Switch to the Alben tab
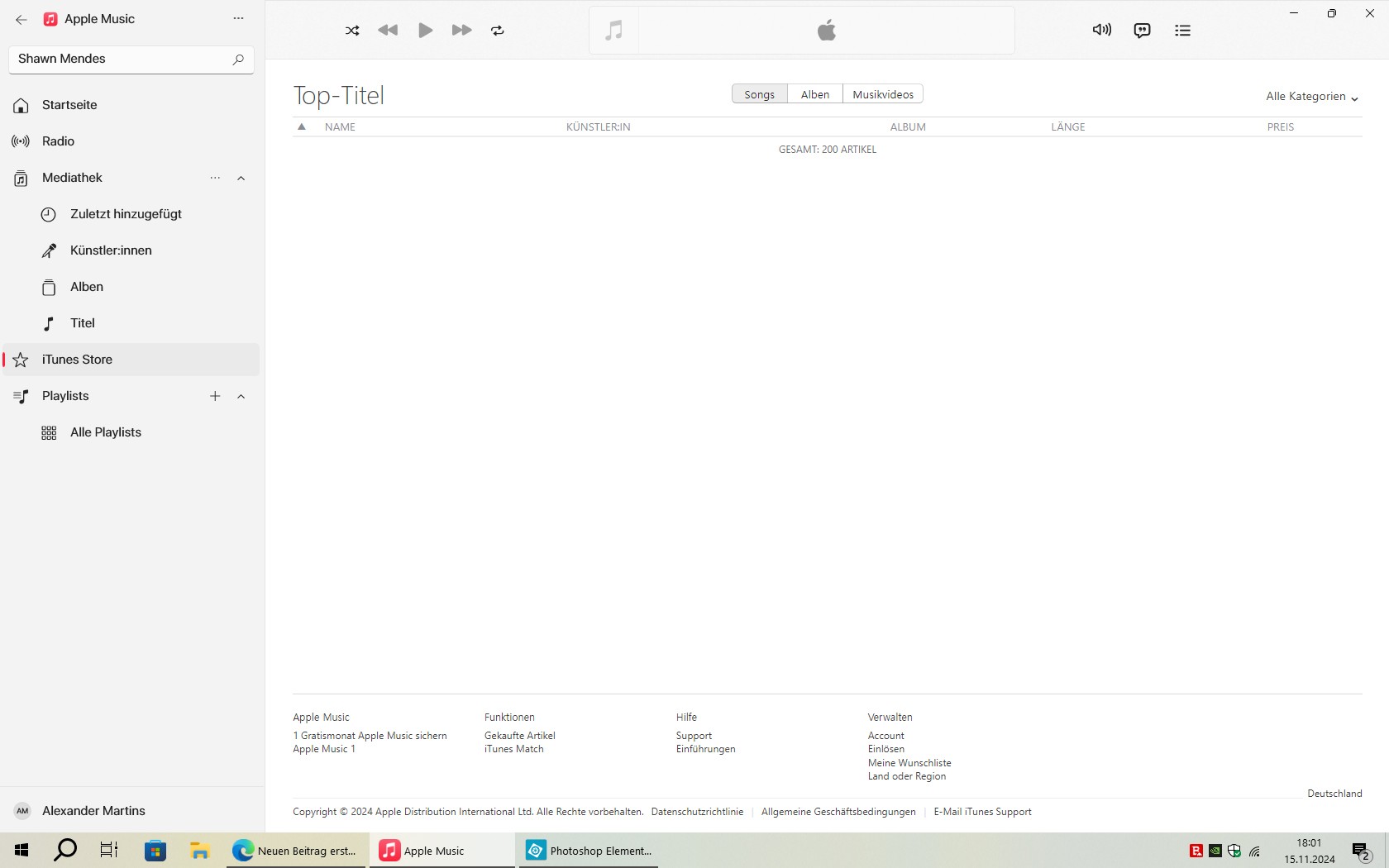1389x868 pixels. 814,94
